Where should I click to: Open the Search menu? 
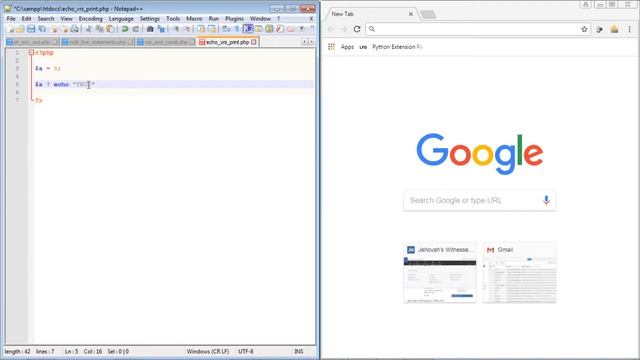[x=46, y=19]
